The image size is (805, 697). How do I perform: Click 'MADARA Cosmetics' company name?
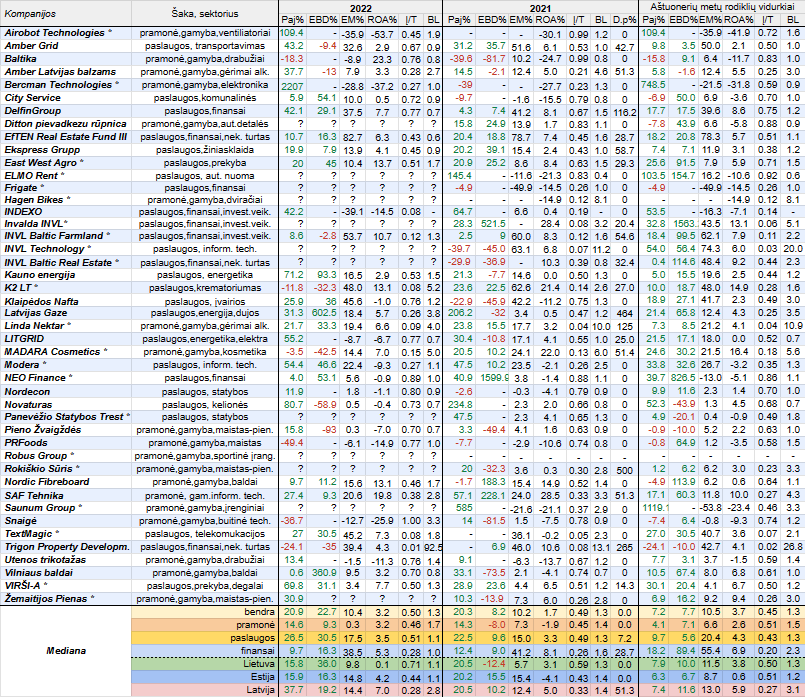click(66, 352)
